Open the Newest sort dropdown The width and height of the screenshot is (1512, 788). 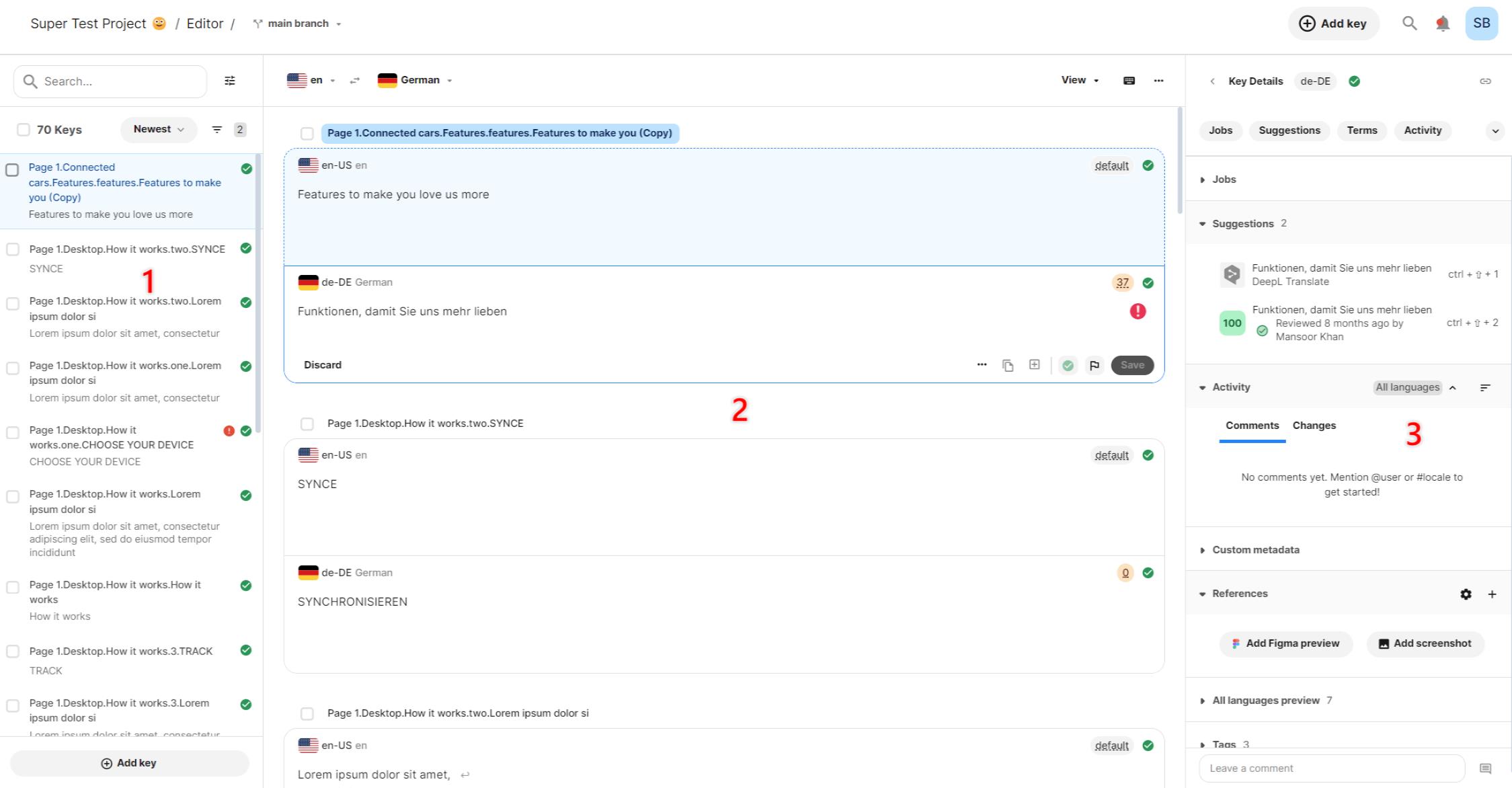point(159,129)
